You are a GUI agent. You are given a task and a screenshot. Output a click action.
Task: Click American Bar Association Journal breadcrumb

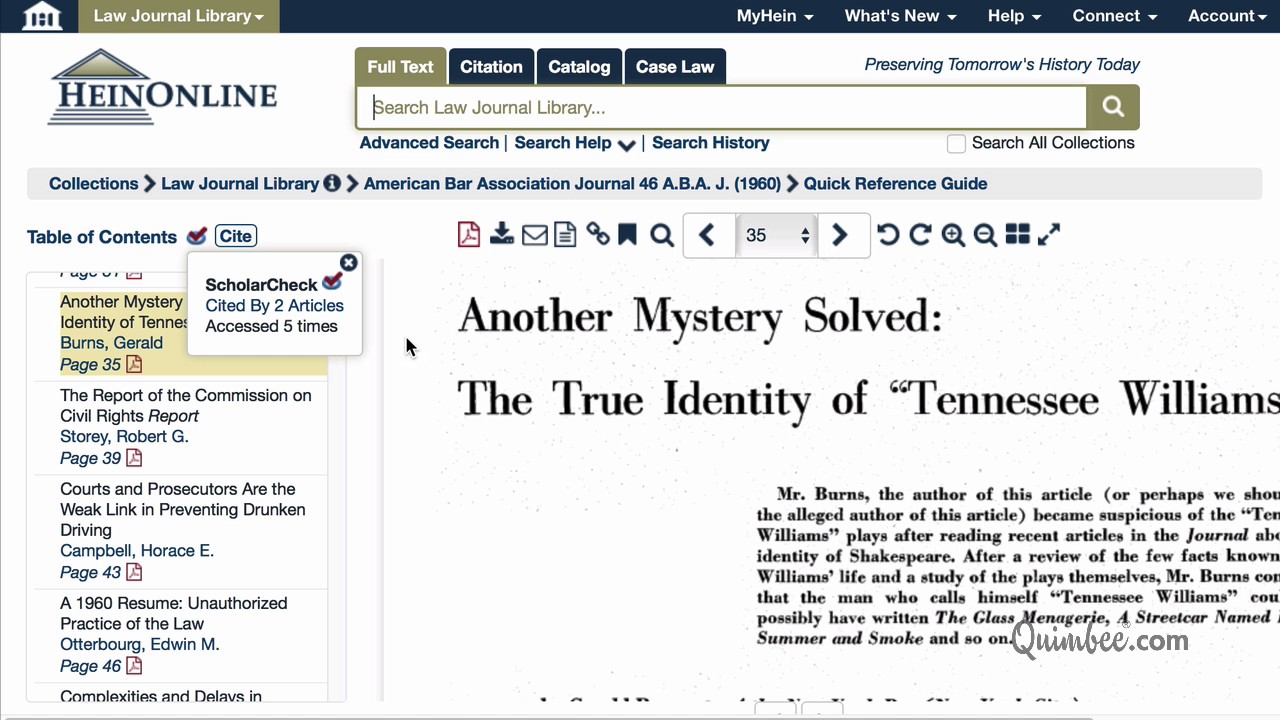(x=572, y=184)
